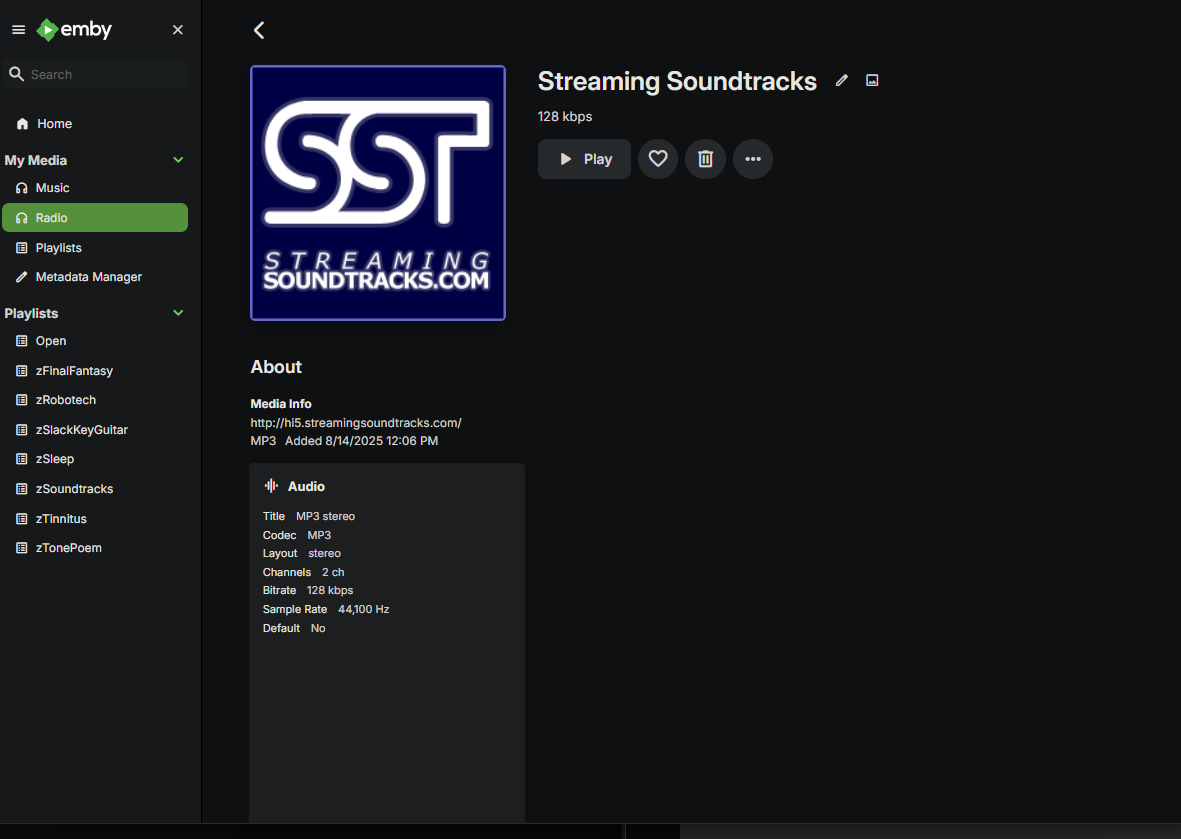Click the Radio headphones icon
This screenshot has width=1181, height=839.
(22, 218)
